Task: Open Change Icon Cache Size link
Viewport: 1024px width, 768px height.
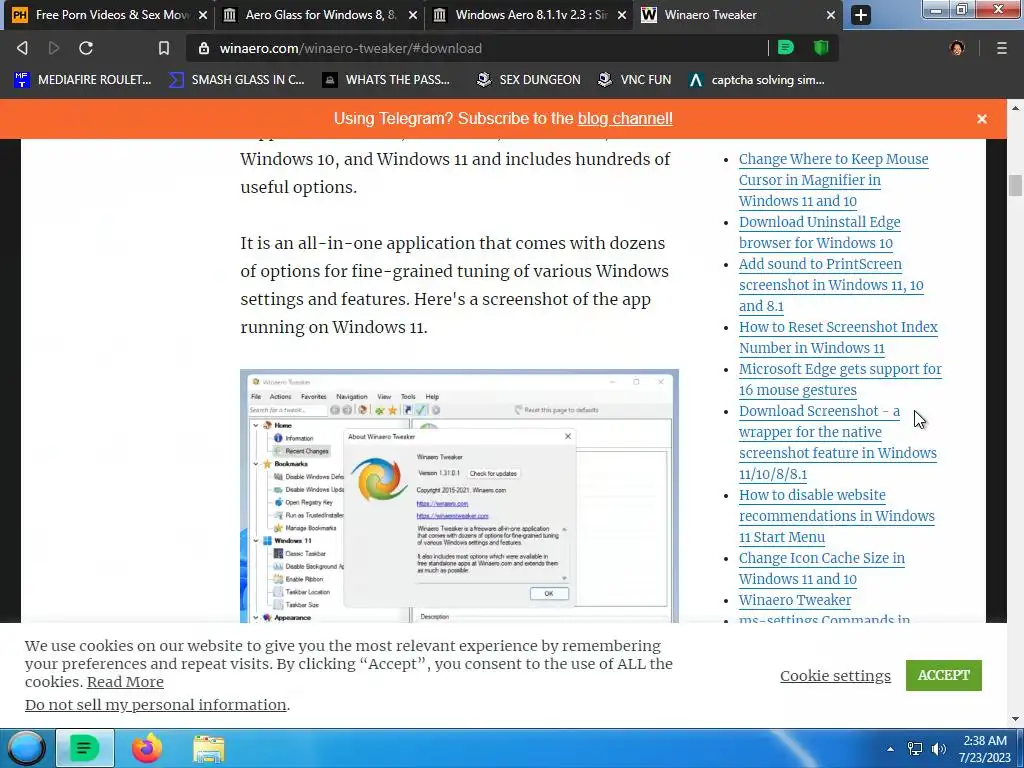Action: click(822, 568)
